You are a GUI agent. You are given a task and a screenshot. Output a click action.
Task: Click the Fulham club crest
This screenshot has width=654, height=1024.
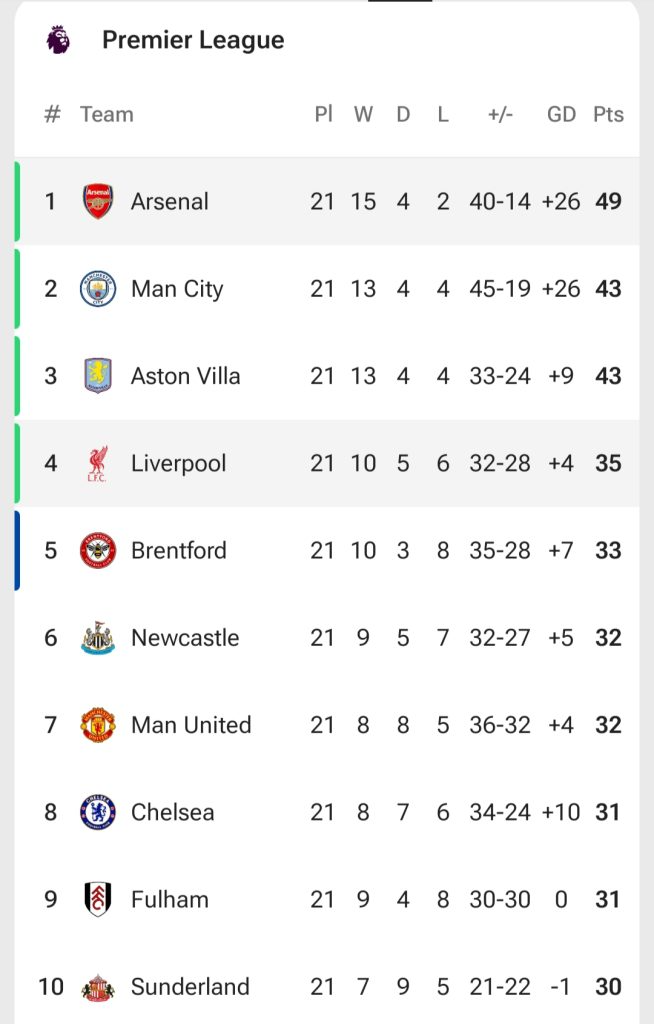click(x=98, y=900)
